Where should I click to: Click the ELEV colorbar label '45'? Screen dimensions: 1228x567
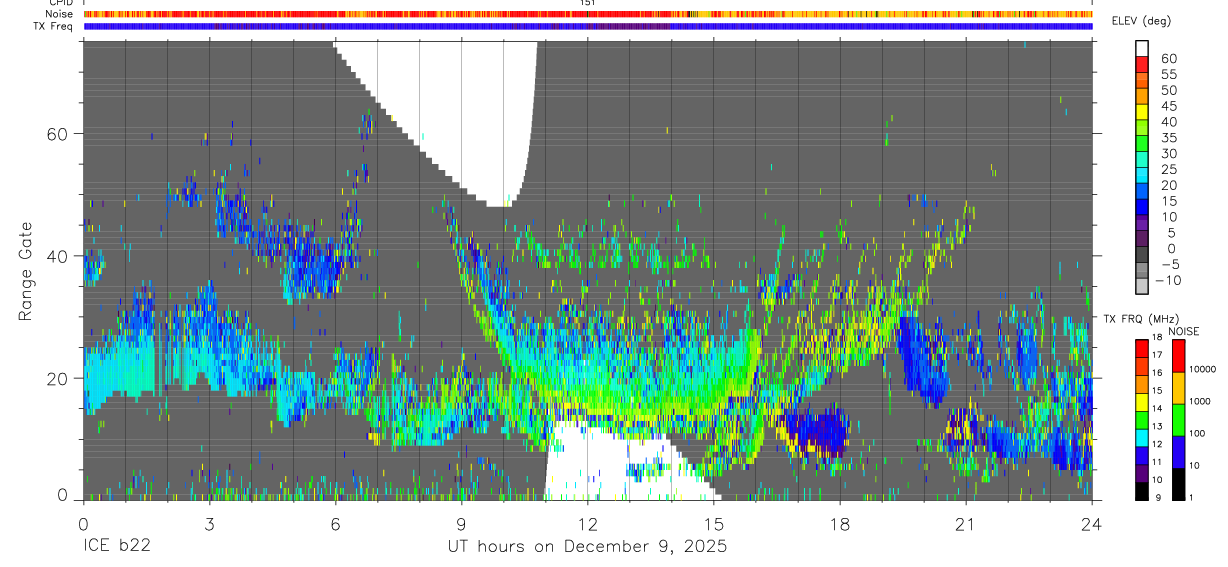coord(1167,106)
